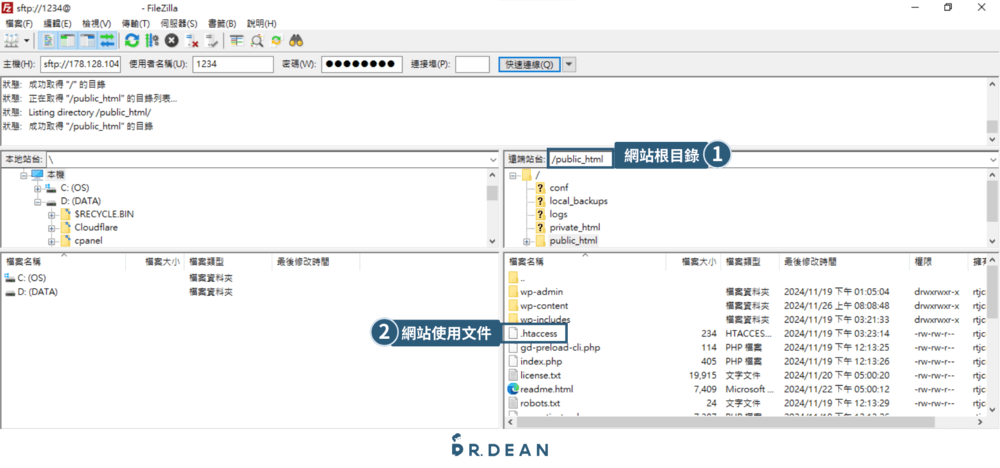Expand the remote public_html tree node
The image size is (1000, 468).
527,241
